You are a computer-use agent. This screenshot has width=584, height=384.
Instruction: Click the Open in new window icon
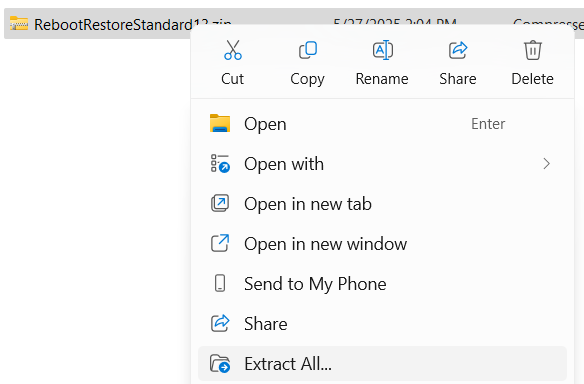[x=220, y=243]
